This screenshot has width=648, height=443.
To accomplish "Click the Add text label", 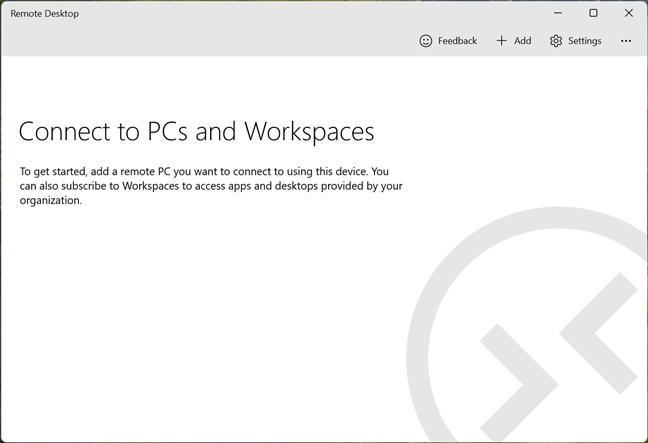I will coord(522,41).
